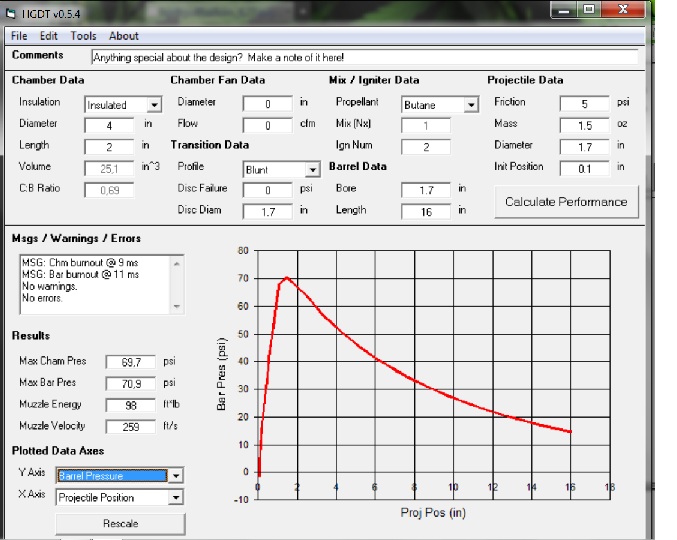
Task: Open the About menu
Action: point(124,36)
